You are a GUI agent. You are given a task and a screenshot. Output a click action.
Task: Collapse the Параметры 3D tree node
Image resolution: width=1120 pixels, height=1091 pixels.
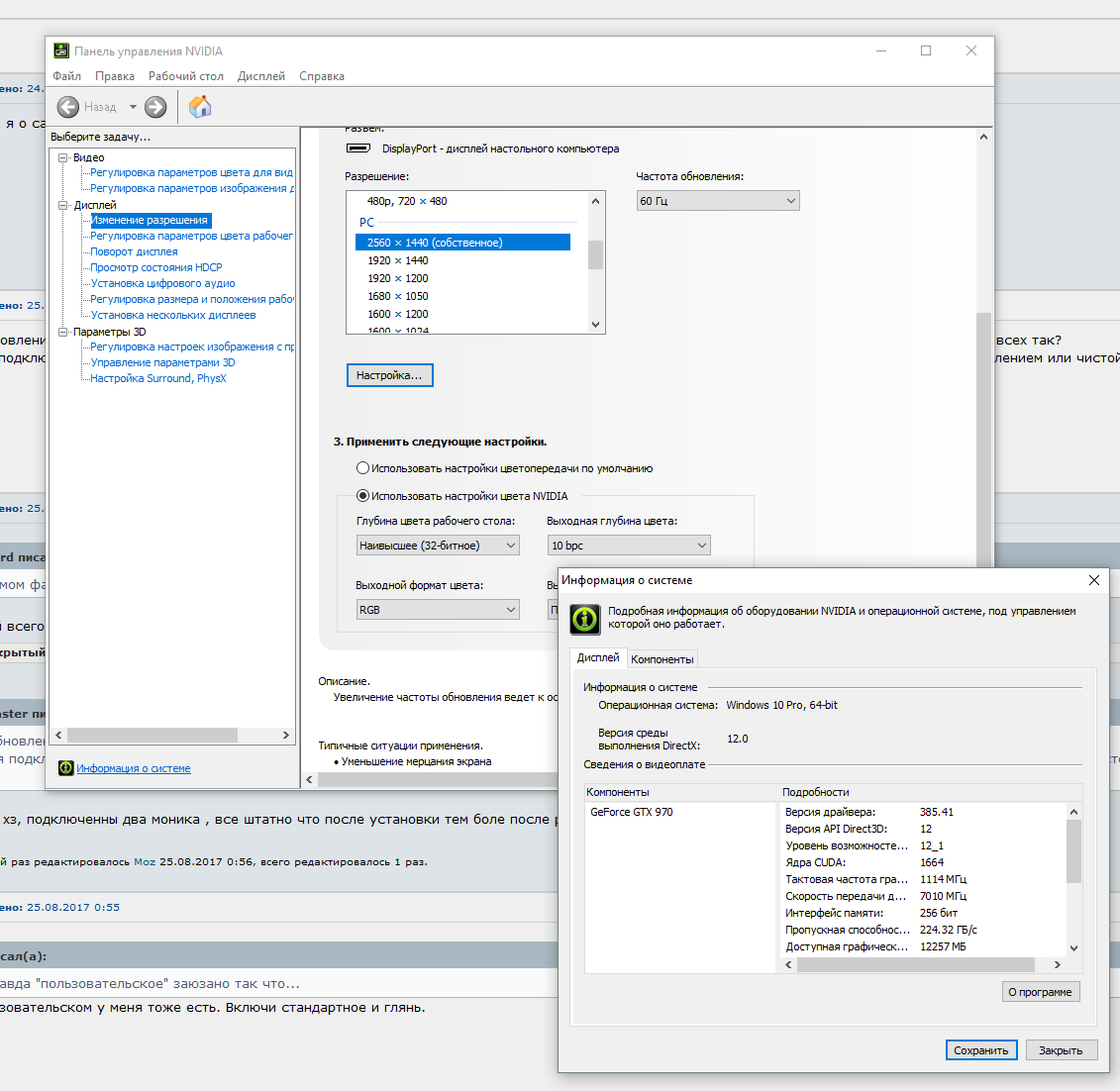[x=64, y=332]
